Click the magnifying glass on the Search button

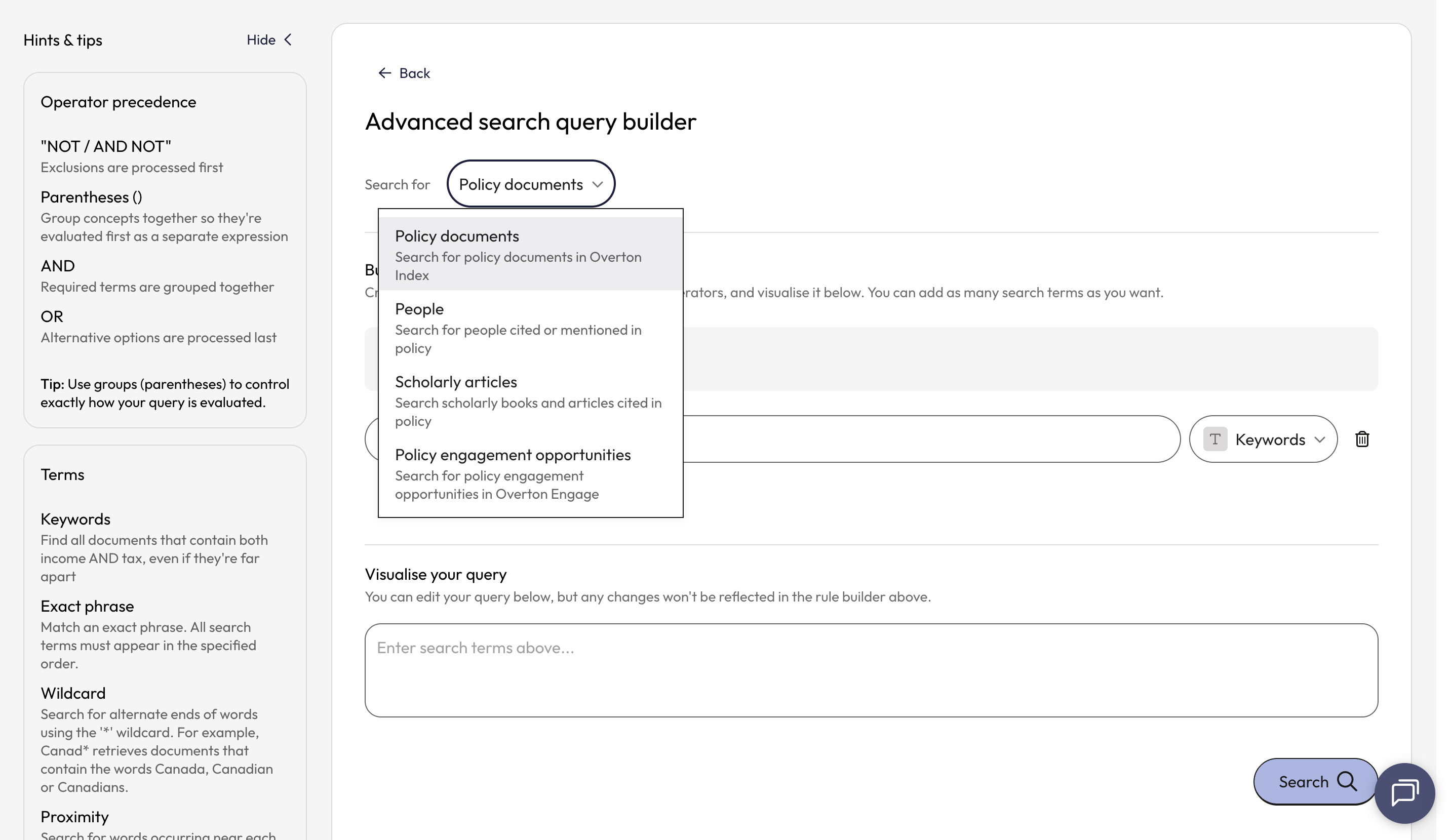click(x=1347, y=781)
